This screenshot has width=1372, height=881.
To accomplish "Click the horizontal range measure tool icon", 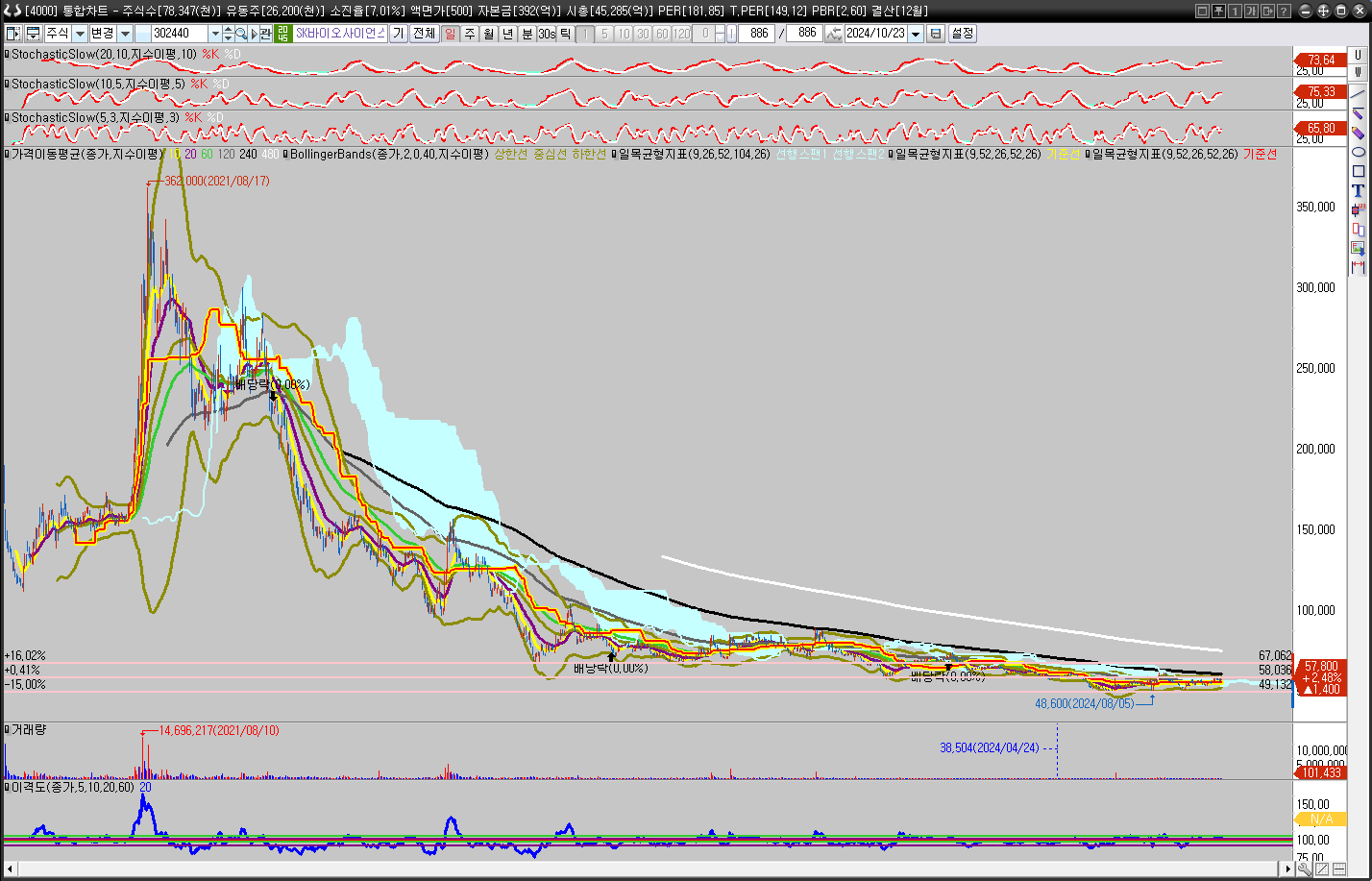I will coord(1358,266).
